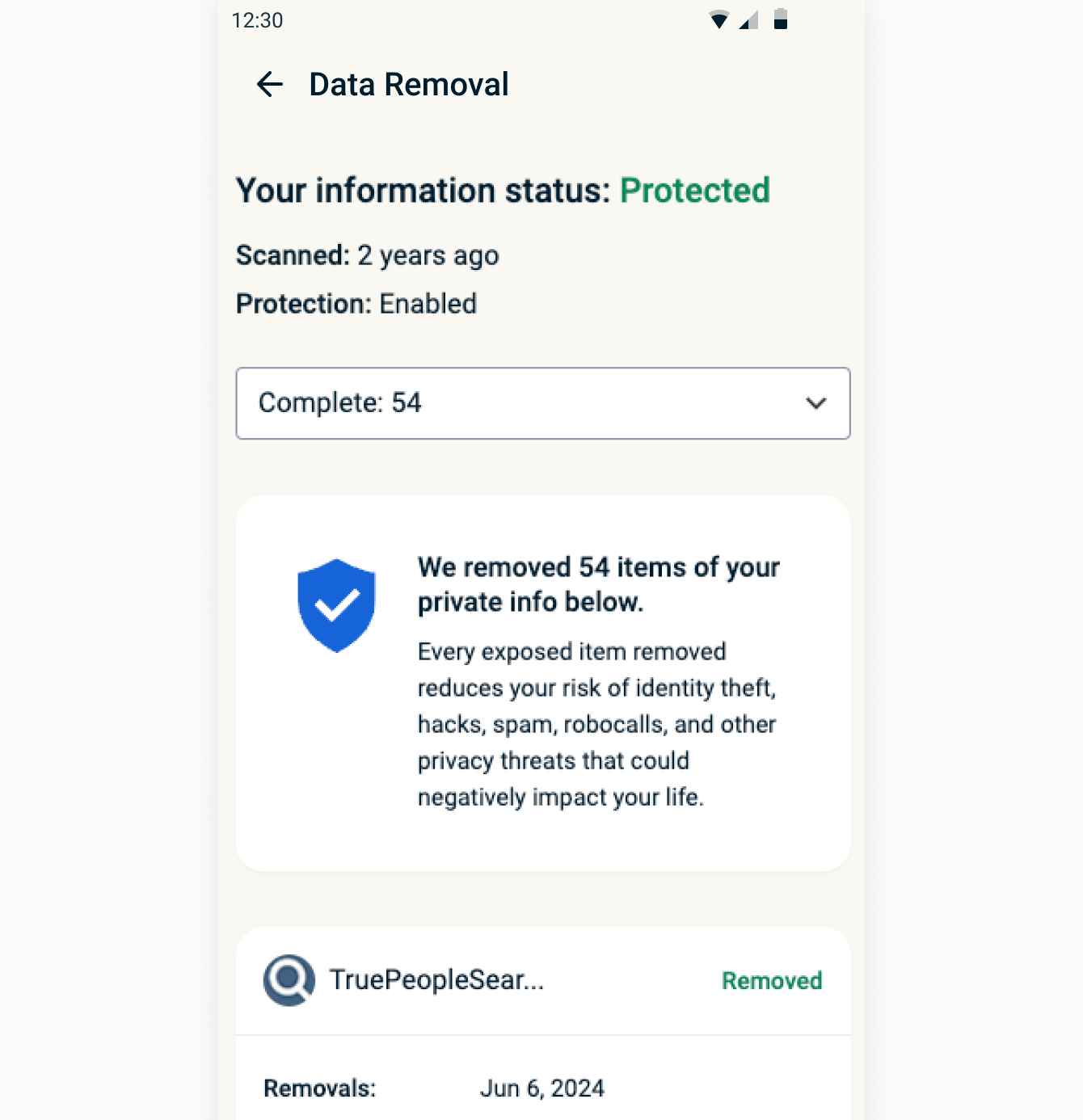Open the TruePeopleSear... broker entry
This screenshot has width=1083, height=1120.
436,980
